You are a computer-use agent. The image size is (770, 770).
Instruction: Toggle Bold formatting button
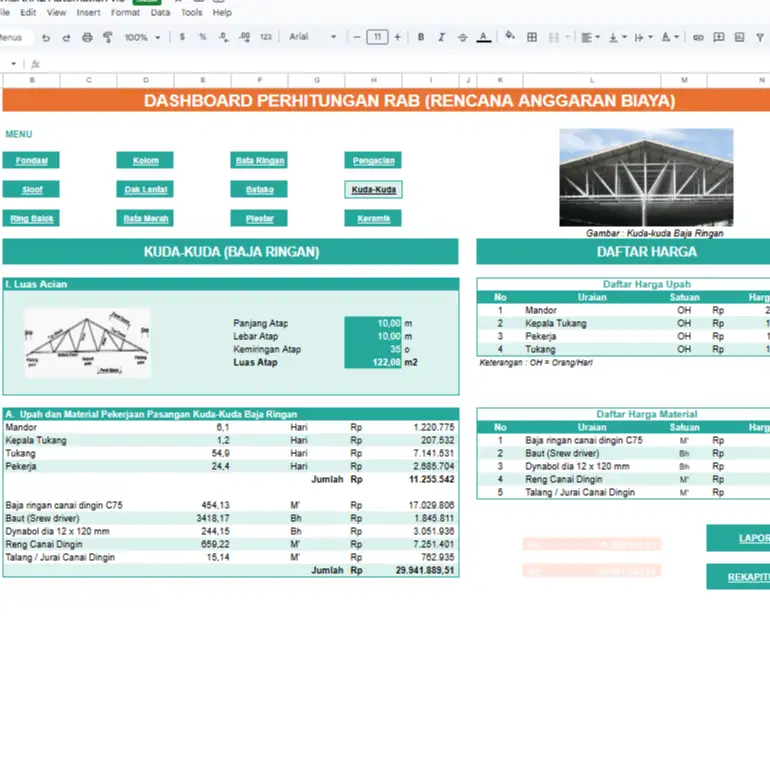[421, 37]
